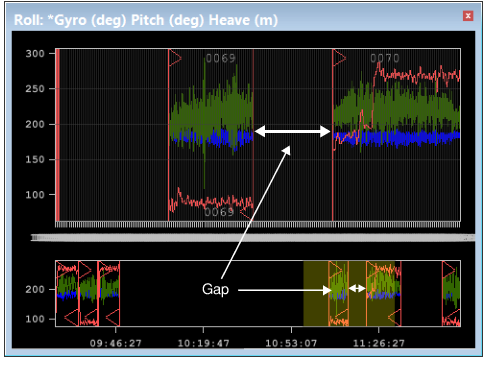This screenshot has height=369, width=485.
Task: Click the window title Roll Gyro Pitch Heave
Action: tap(146, 20)
